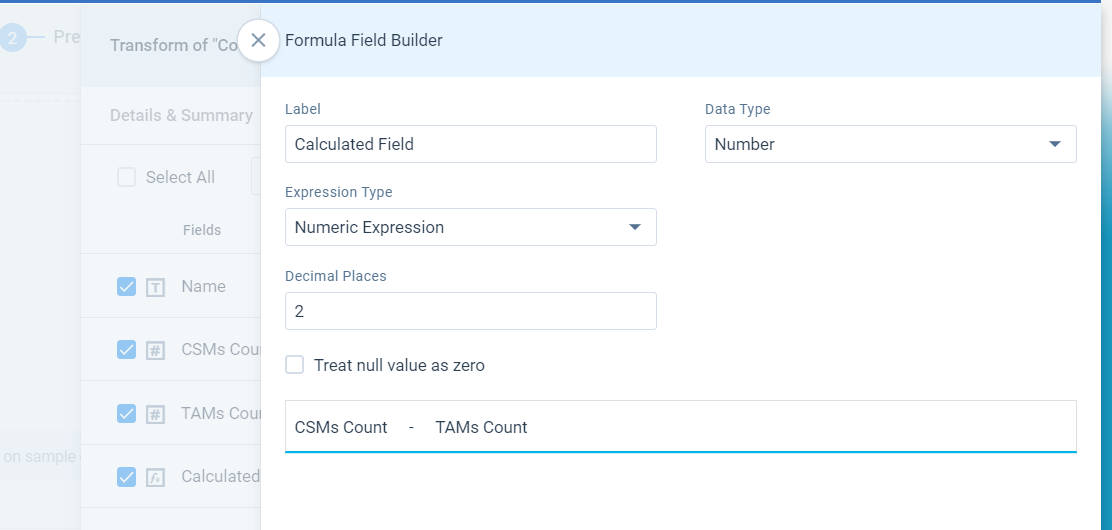The height and width of the screenshot is (530, 1112).
Task: Open the Data Type dropdown
Action: 891,144
